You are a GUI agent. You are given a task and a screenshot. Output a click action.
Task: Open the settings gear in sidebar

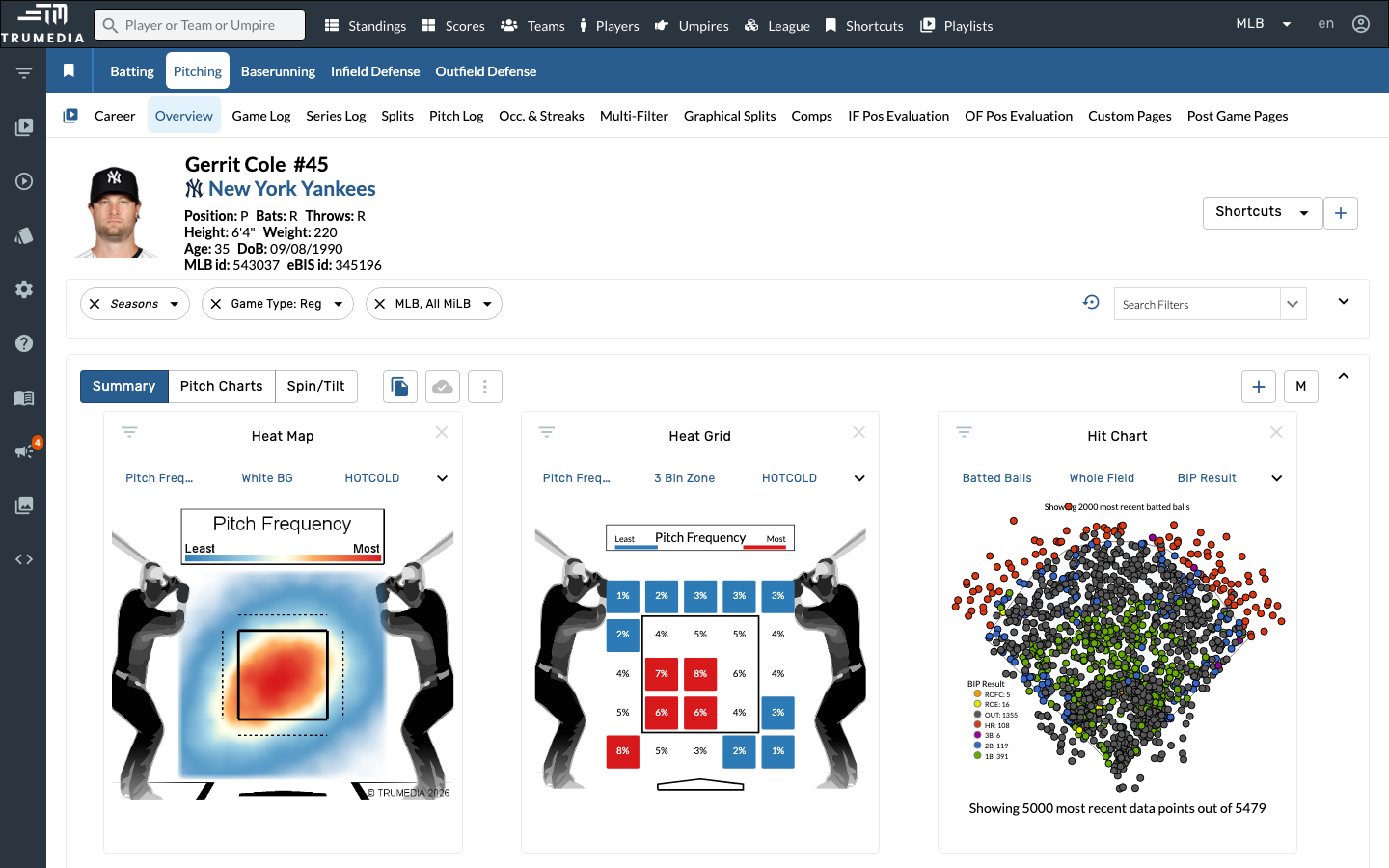(24, 289)
